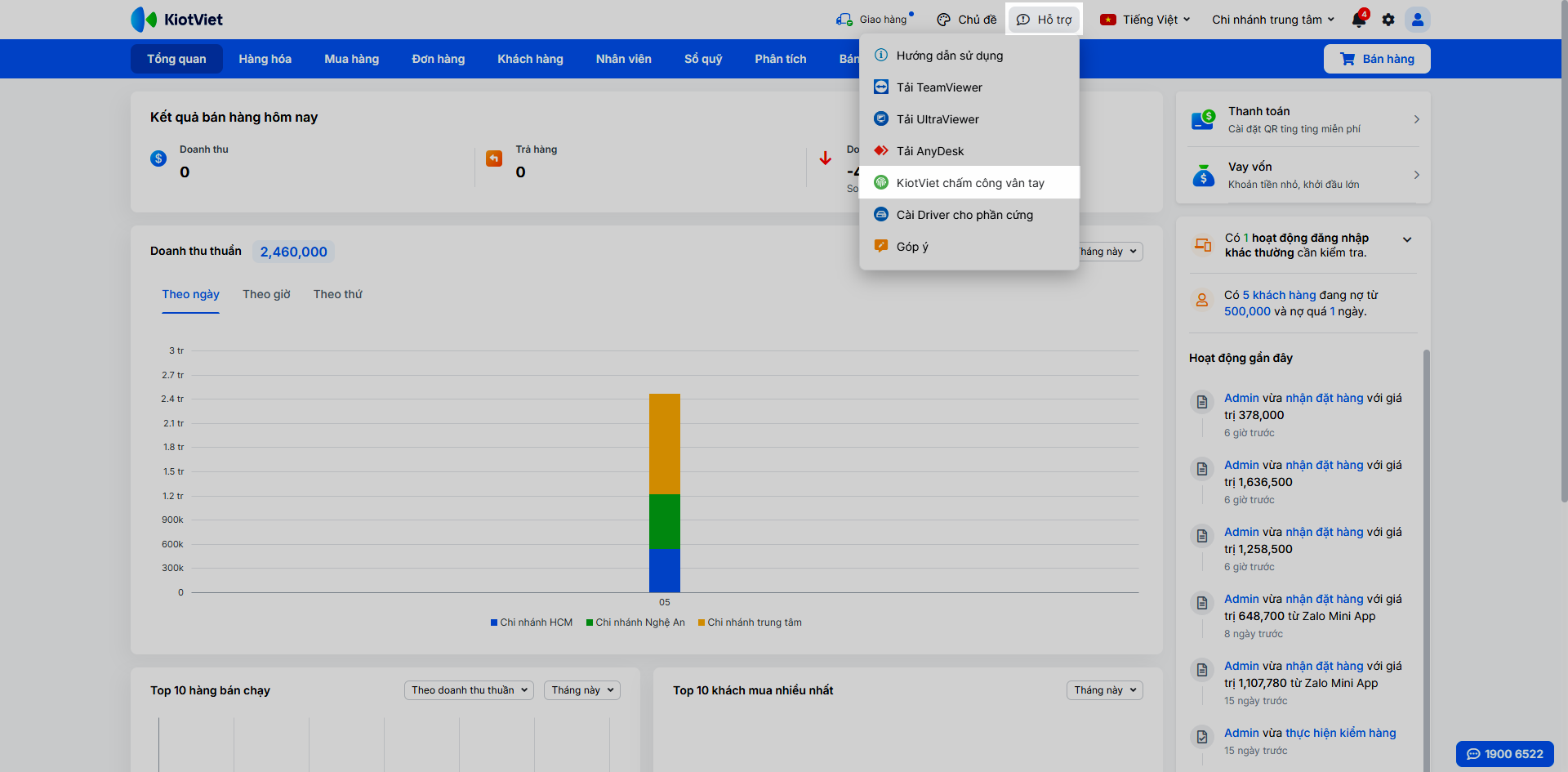
Task: Click the orange Chi nhánh trung tâm bar segment
Action: click(665, 444)
